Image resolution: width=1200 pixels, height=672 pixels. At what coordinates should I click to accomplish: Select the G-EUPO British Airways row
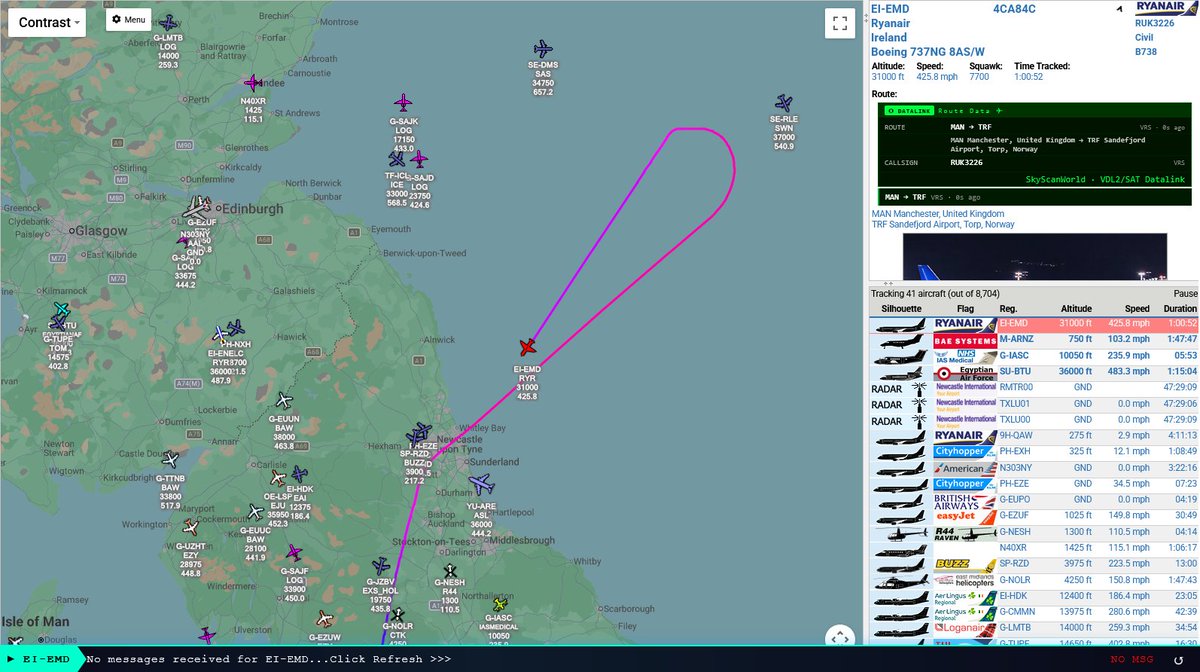pos(1034,500)
